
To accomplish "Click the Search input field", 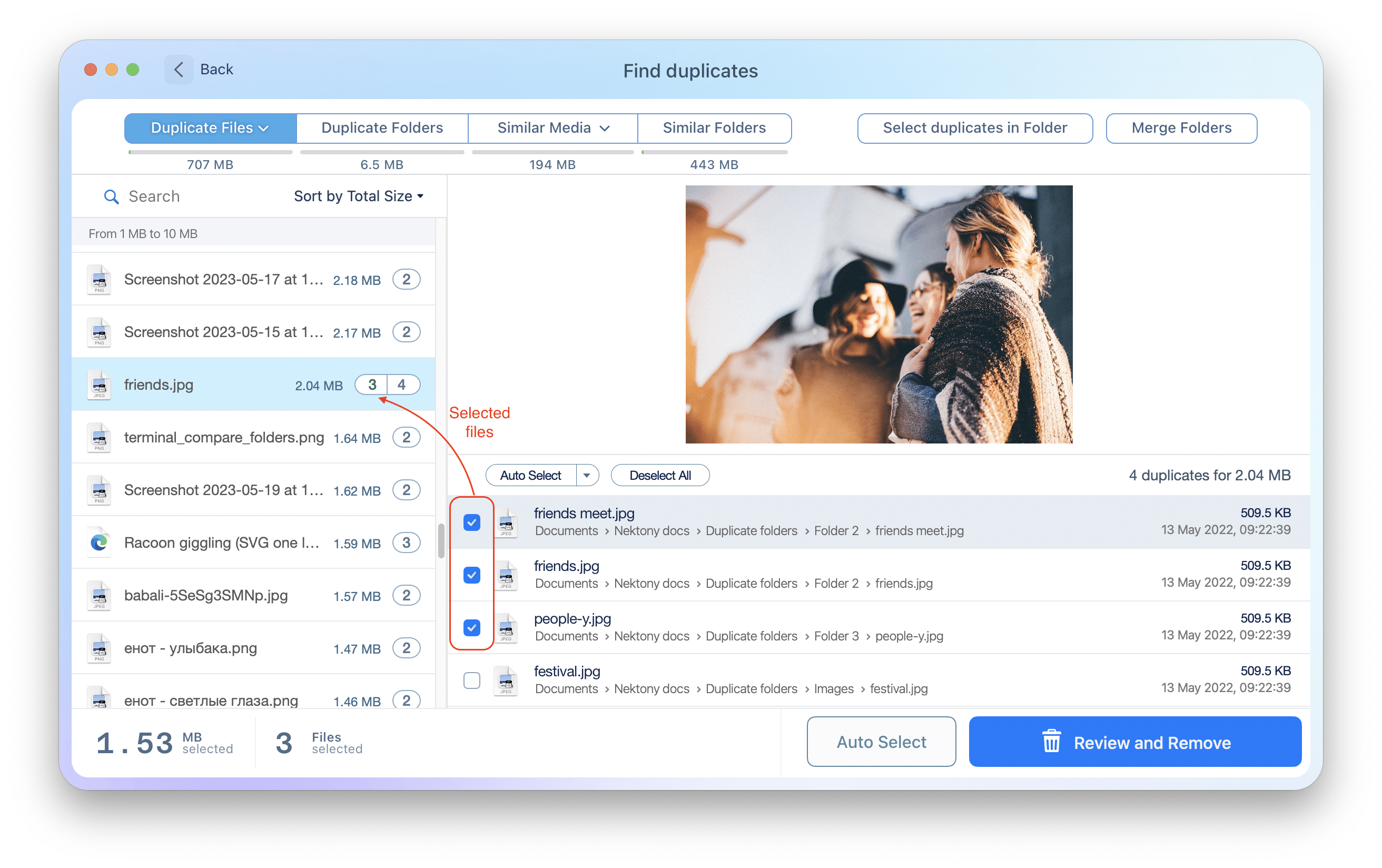I will coord(190,196).
